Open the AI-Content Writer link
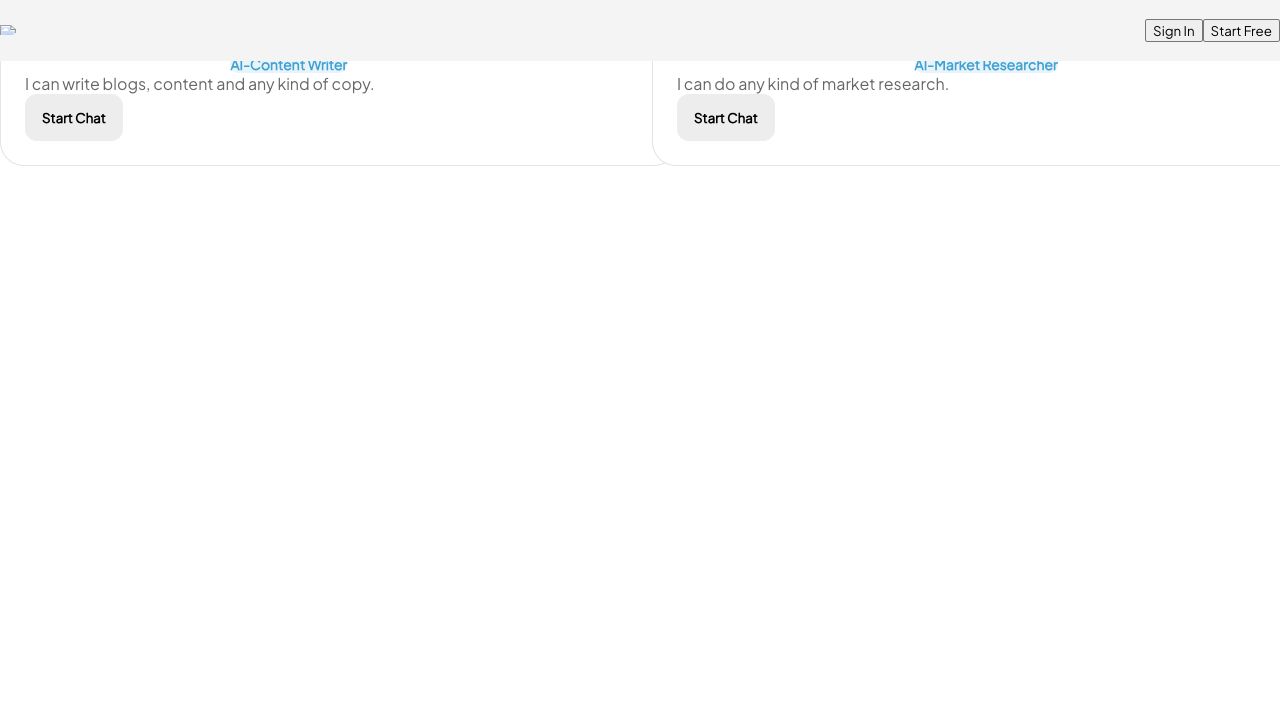 point(288,66)
